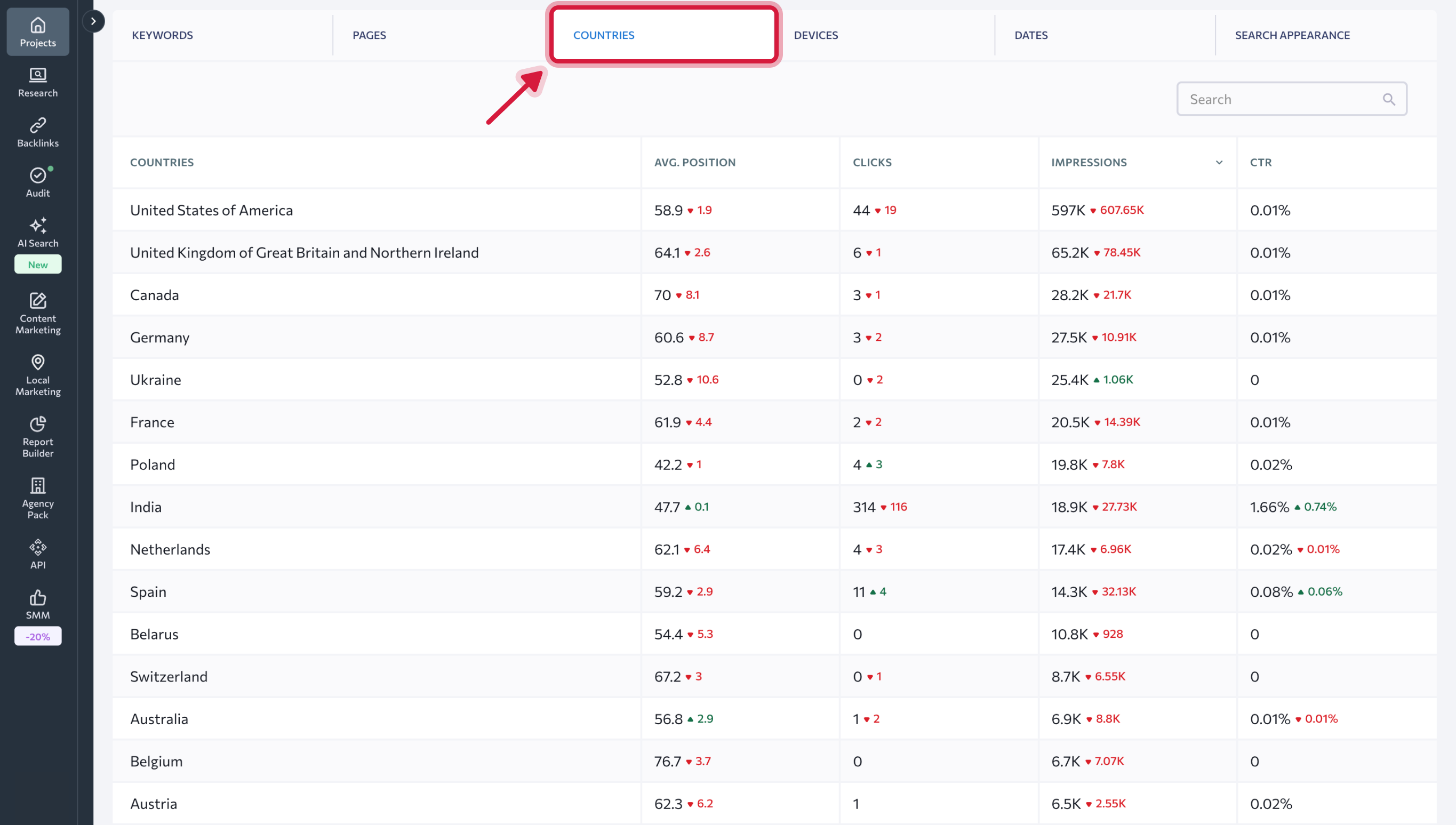Open the Projects section in the sidebar
The width and height of the screenshot is (1456, 825).
(37, 31)
